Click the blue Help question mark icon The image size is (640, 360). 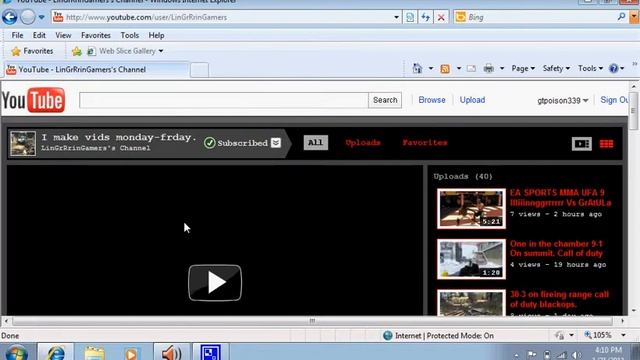pos(613,69)
